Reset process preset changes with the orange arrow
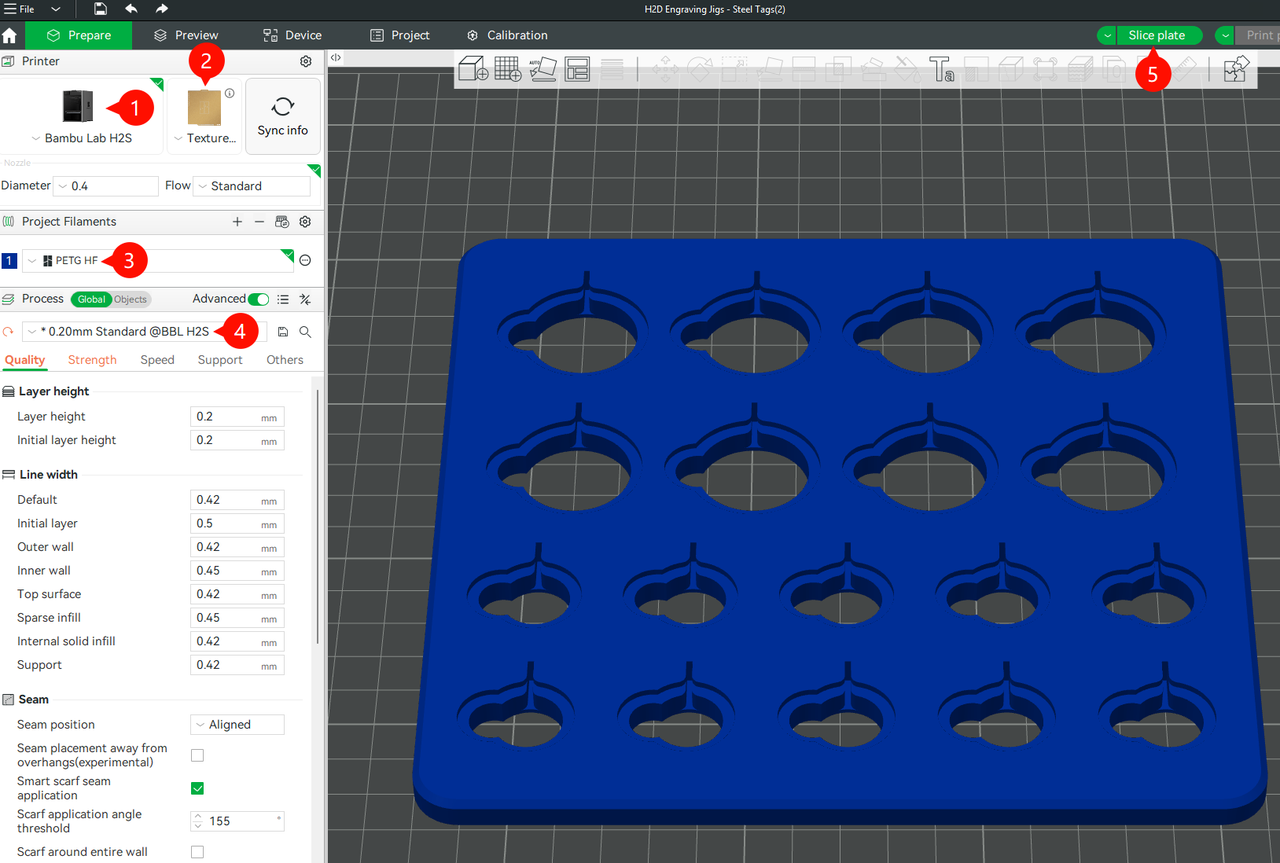The width and height of the screenshot is (1280, 863). point(9,332)
